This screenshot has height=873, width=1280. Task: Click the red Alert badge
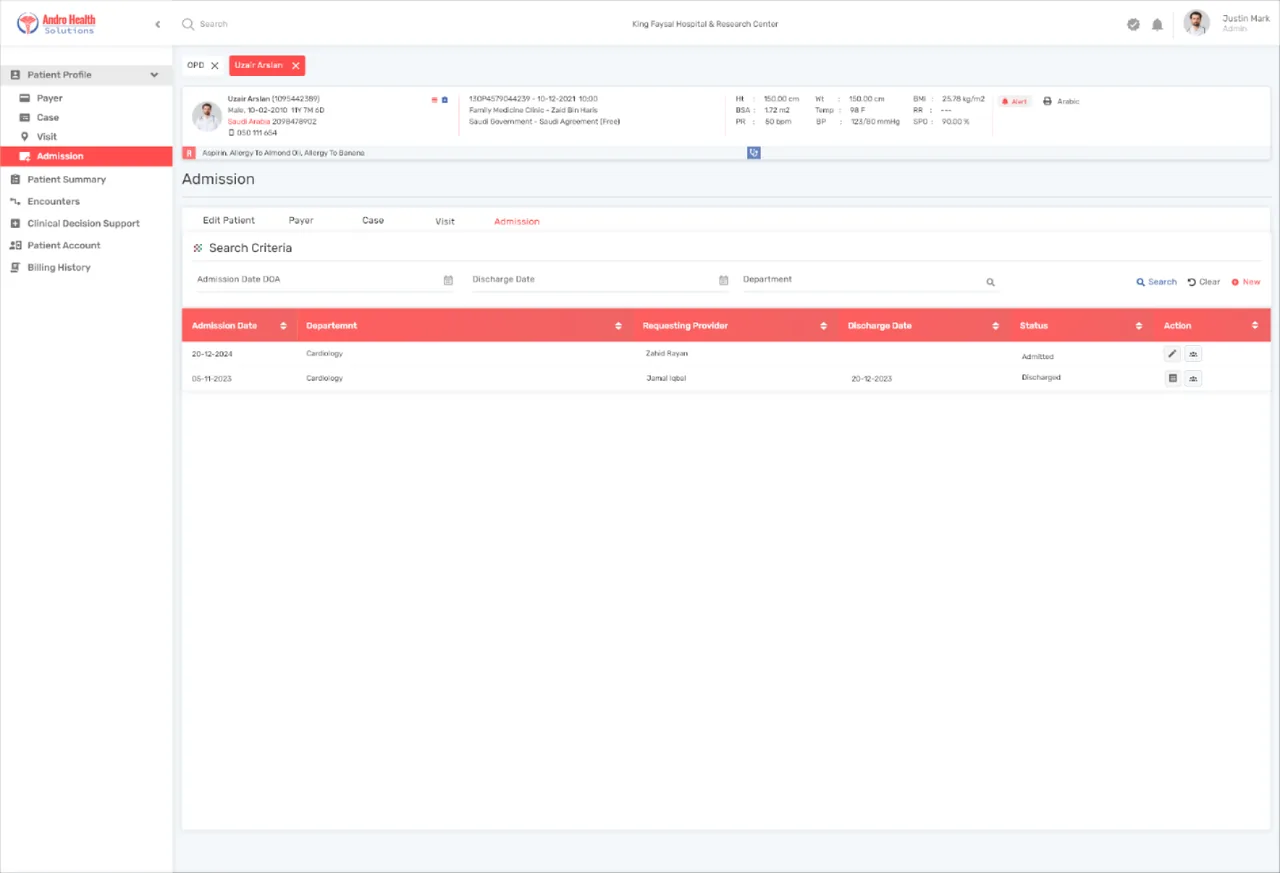1015,102
